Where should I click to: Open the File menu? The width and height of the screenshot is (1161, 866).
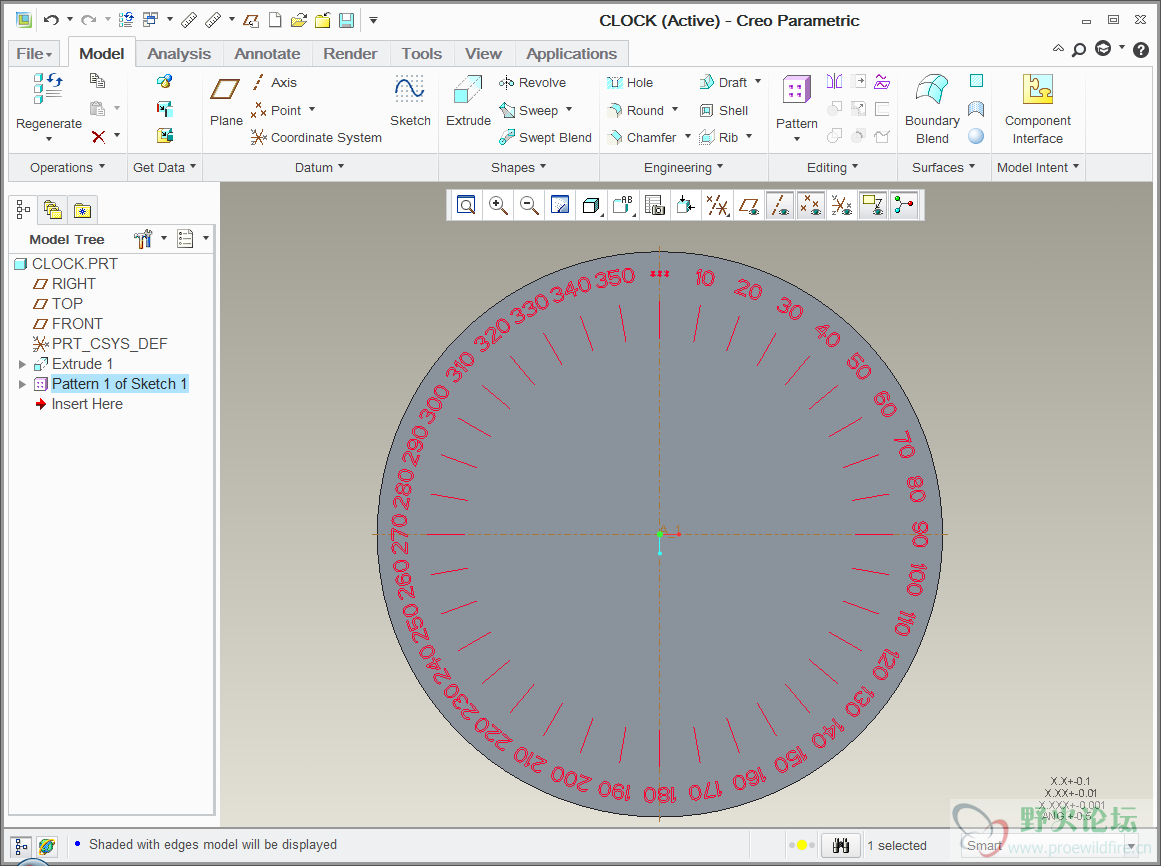click(34, 53)
